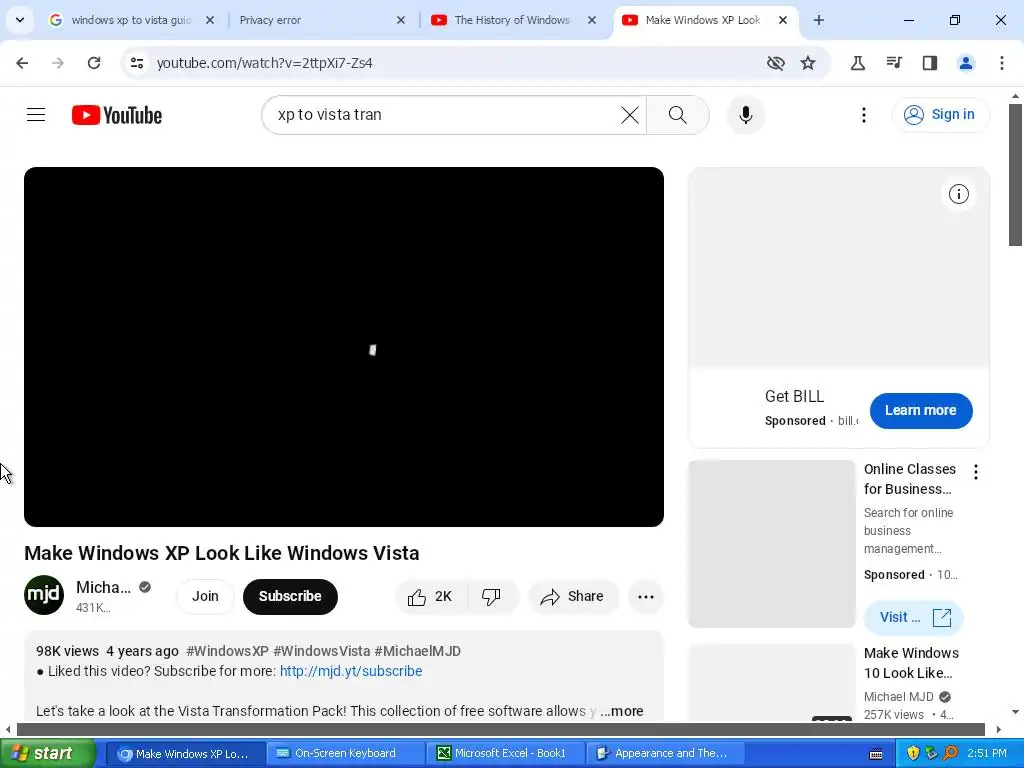Image resolution: width=1024 pixels, height=768 pixels.
Task: Open Make Windows 10 Look Like video
Action: click(911, 663)
